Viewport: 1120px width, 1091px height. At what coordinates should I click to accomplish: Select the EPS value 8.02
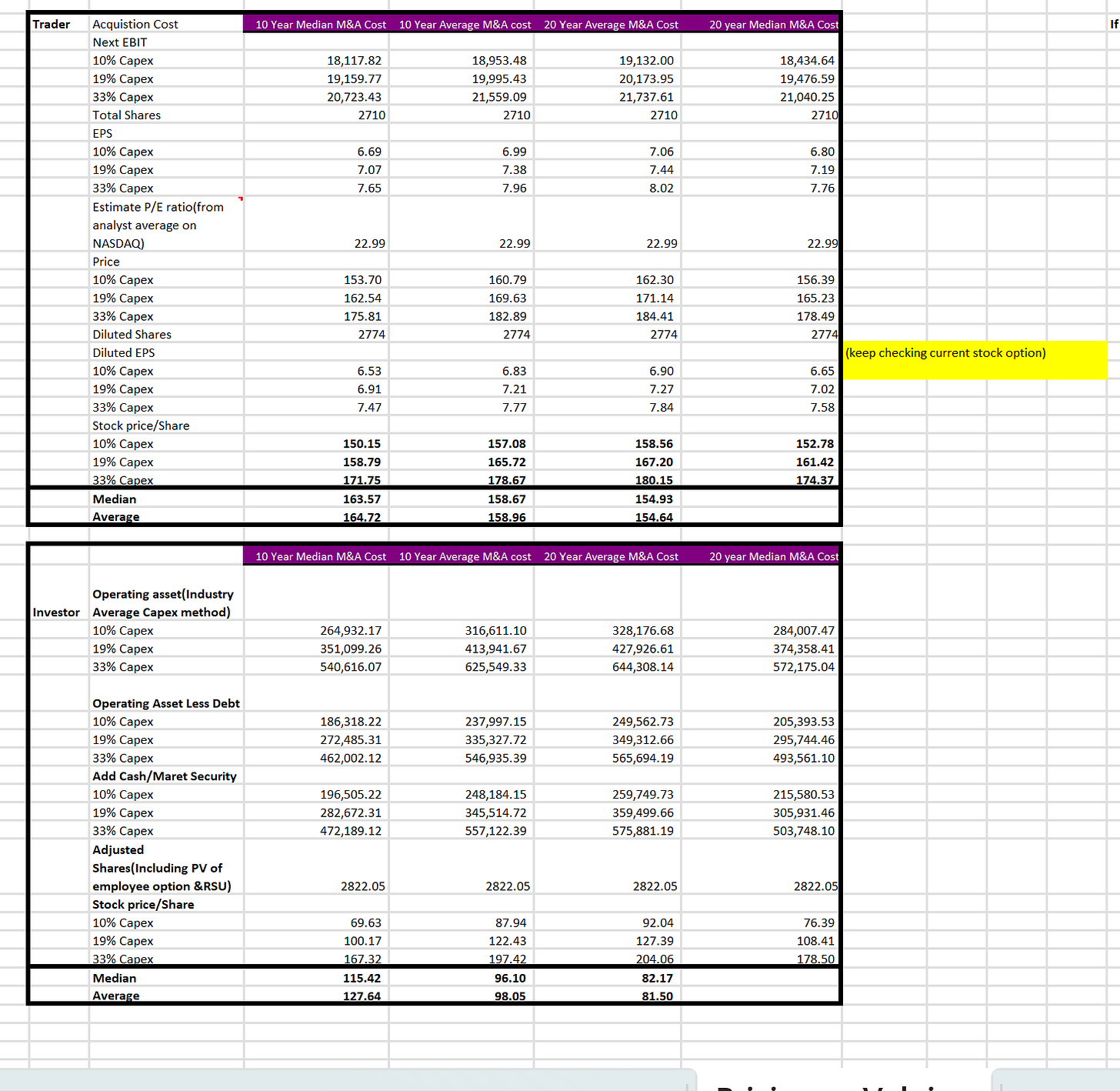(x=662, y=189)
